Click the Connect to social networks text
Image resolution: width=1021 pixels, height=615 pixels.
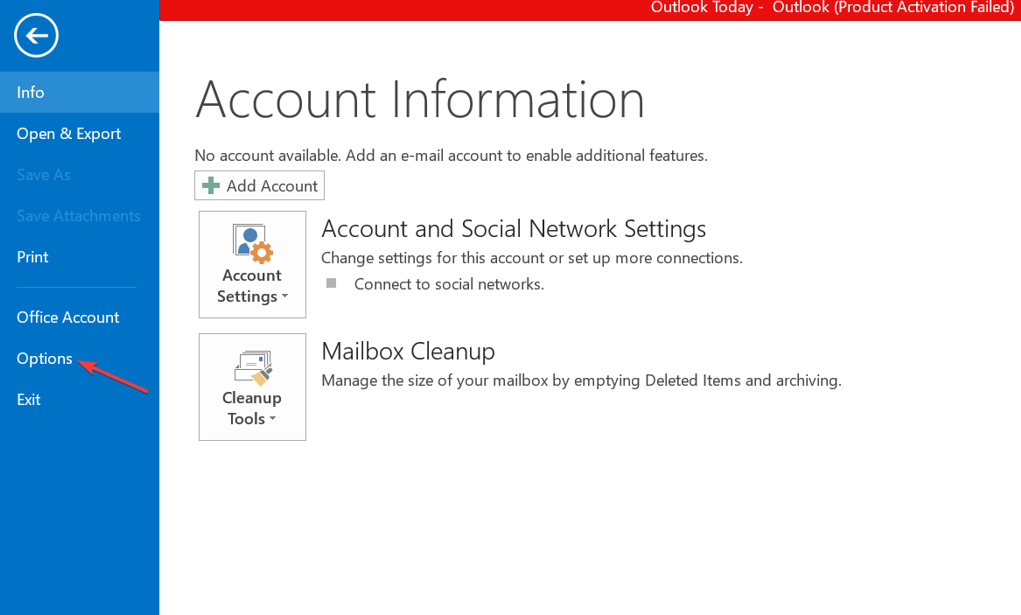(449, 284)
